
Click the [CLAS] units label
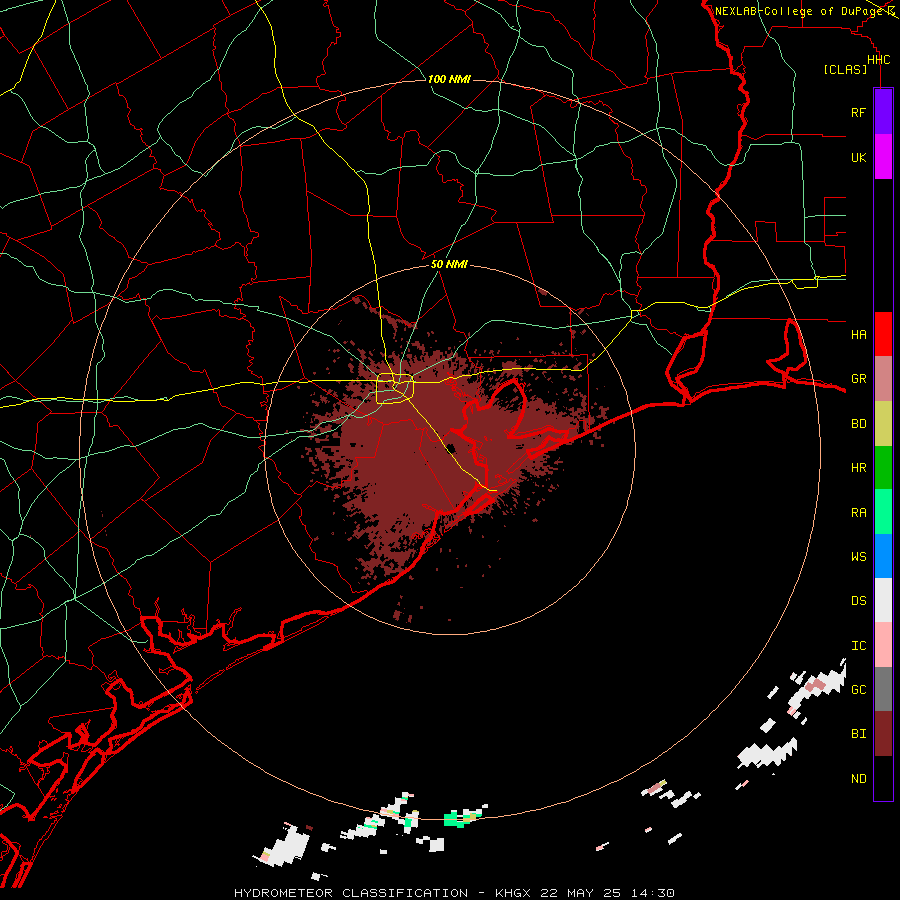[x=845, y=69]
